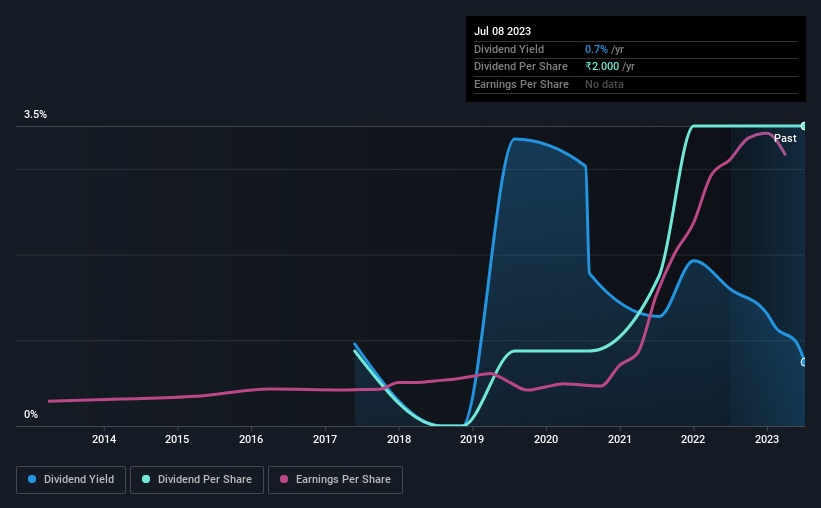Click the ₹2.000 dividend per share value
This screenshot has width=821, height=508.
pos(602,67)
